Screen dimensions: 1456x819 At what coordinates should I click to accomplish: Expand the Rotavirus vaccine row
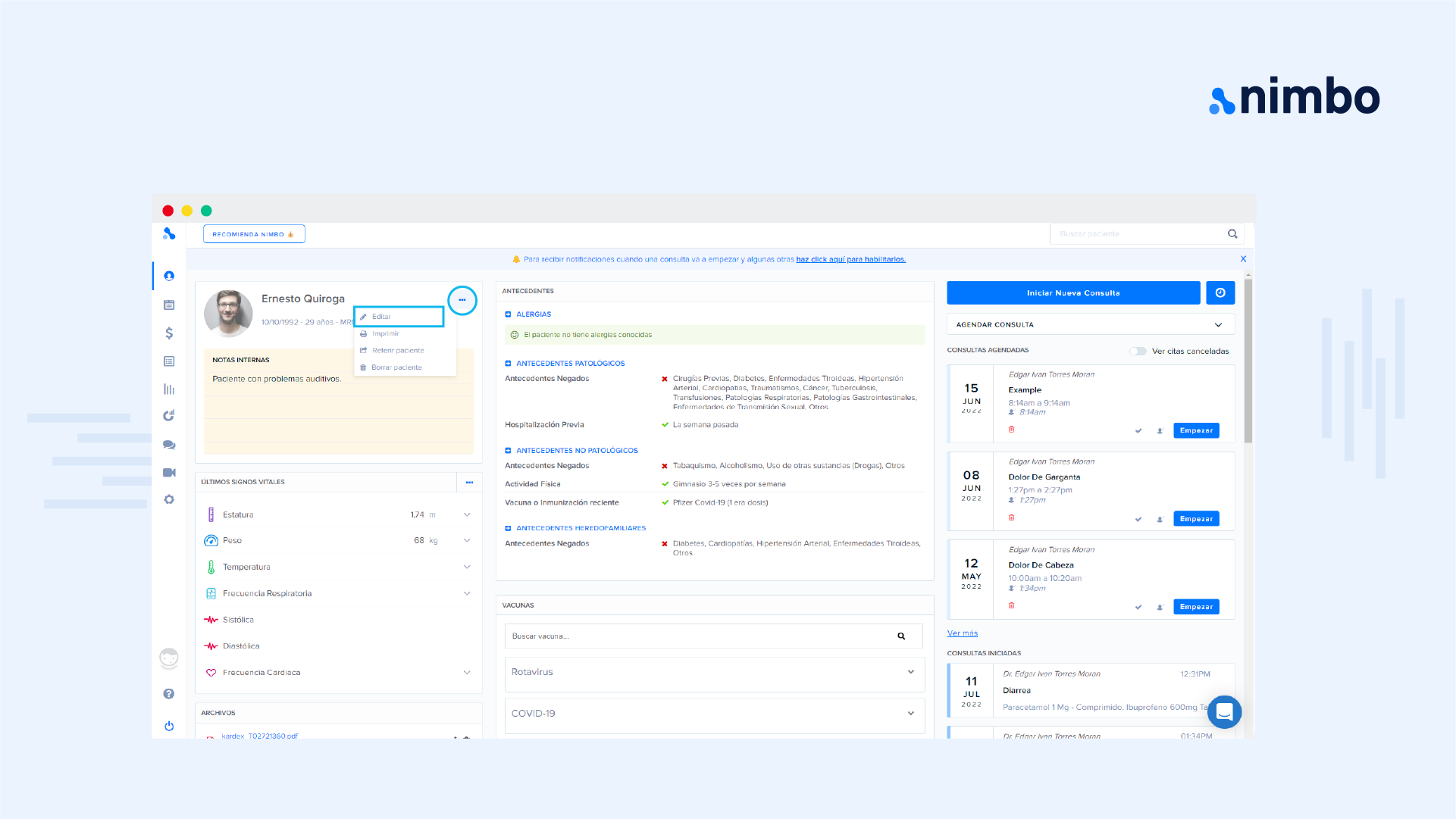click(x=910, y=672)
